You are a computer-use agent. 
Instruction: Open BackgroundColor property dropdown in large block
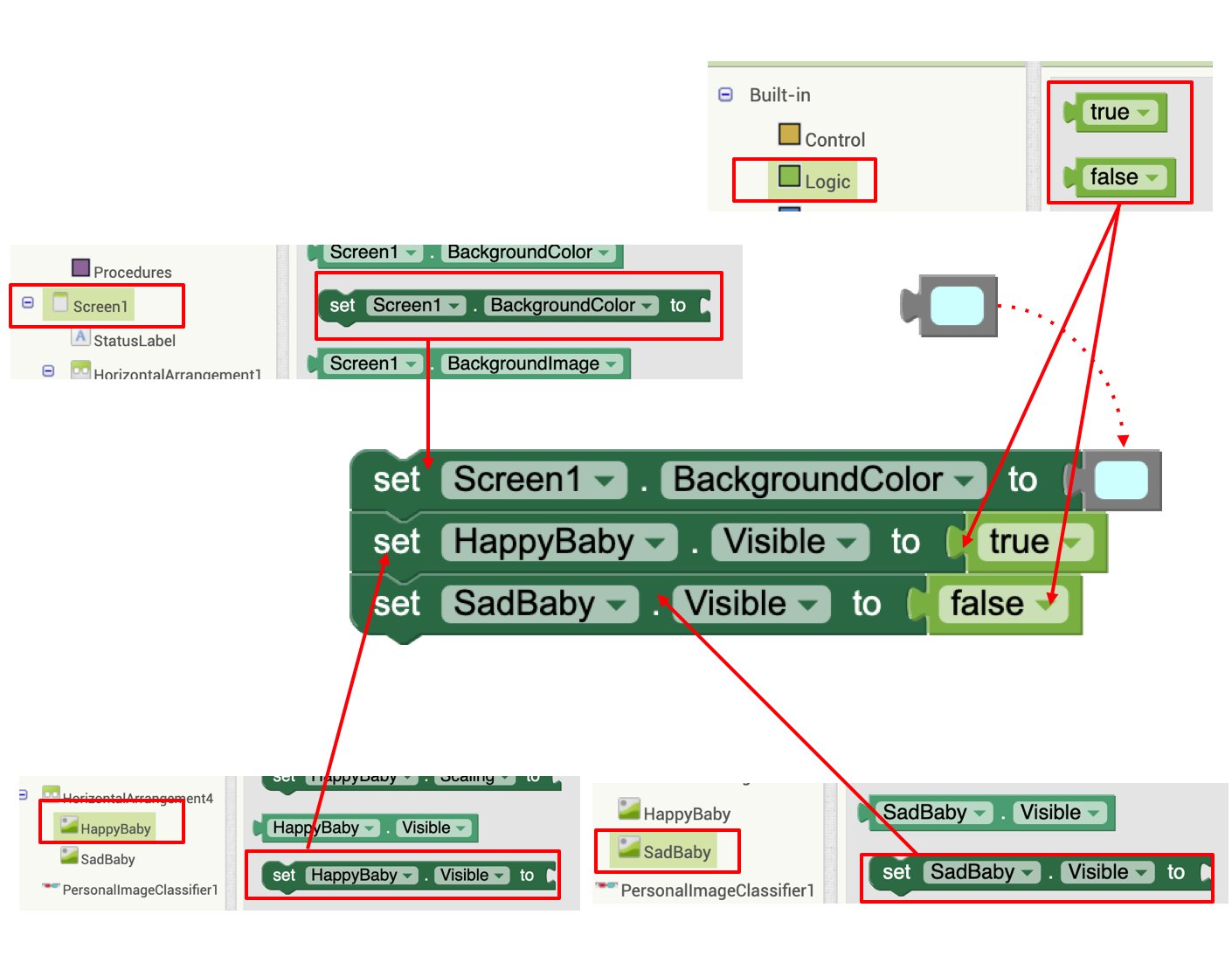[963, 481]
